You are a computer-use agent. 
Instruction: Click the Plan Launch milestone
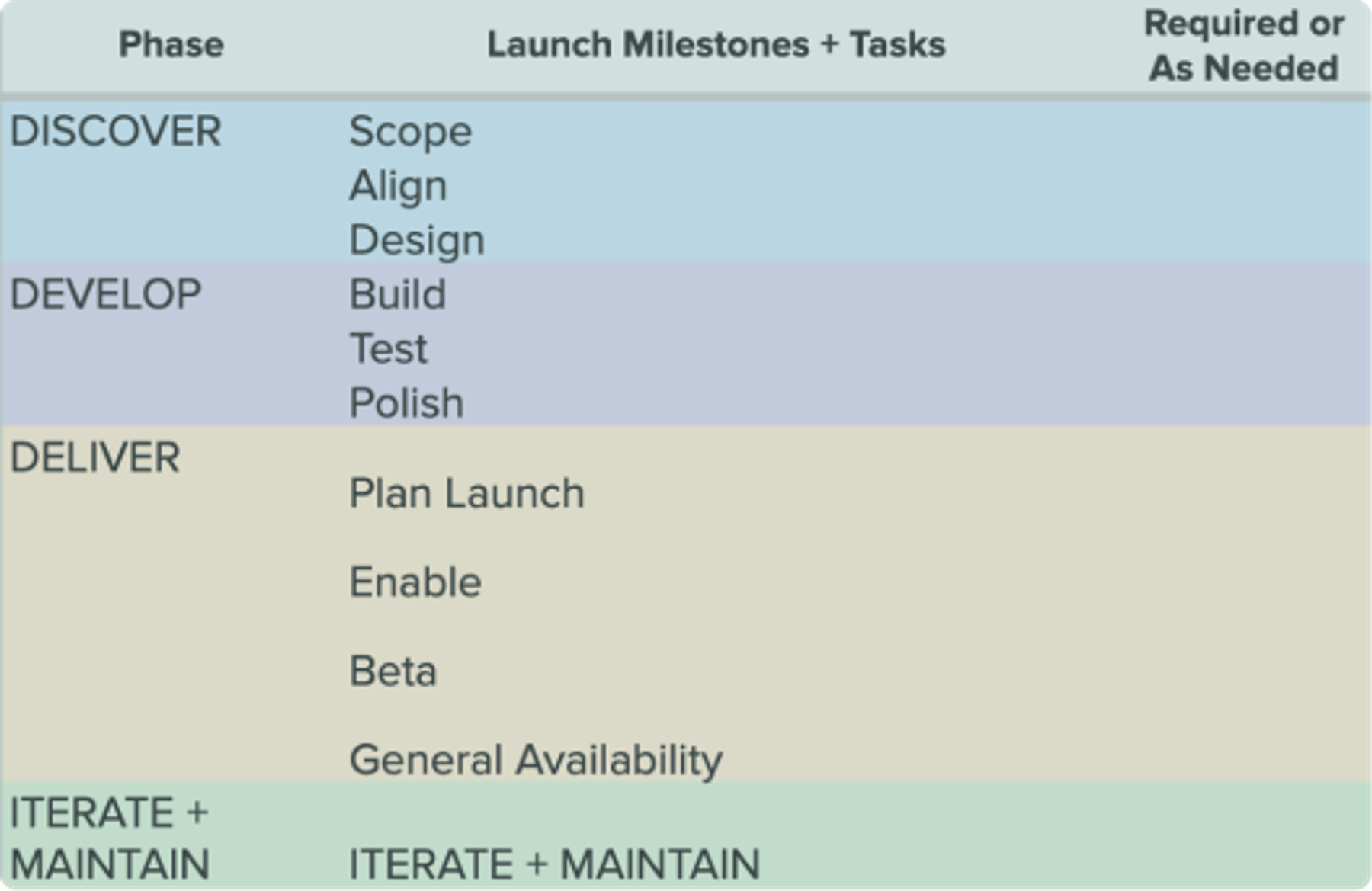coord(466,493)
